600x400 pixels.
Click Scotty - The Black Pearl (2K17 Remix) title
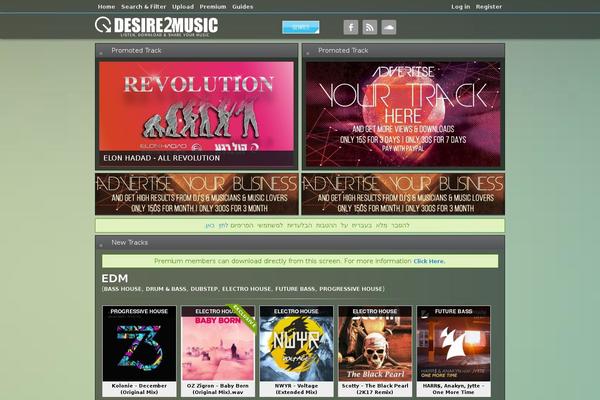tap(375, 389)
